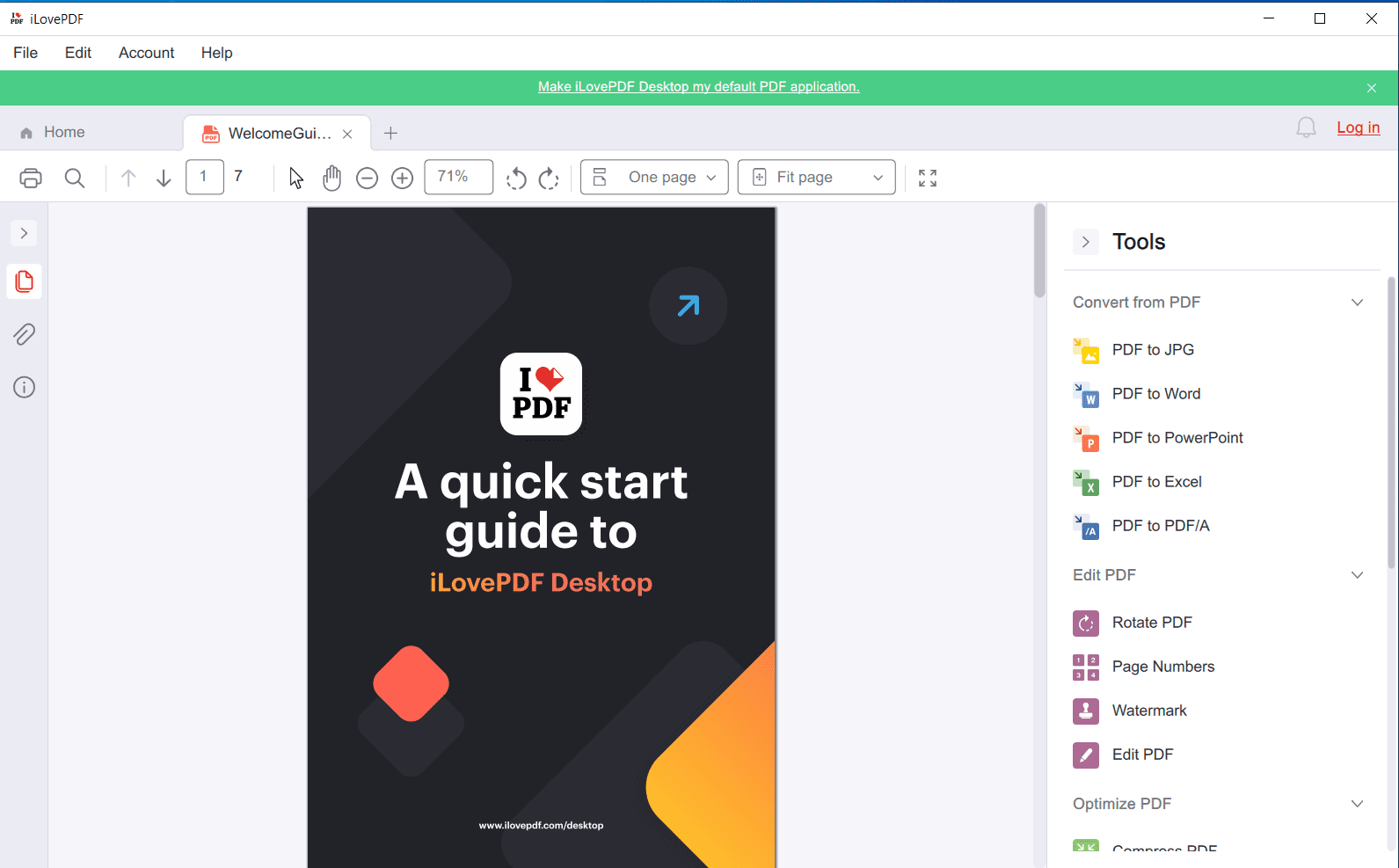This screenshot has width=1399, height=868.
Task: Rotate page counterclockwise
Action: [516, 179]
